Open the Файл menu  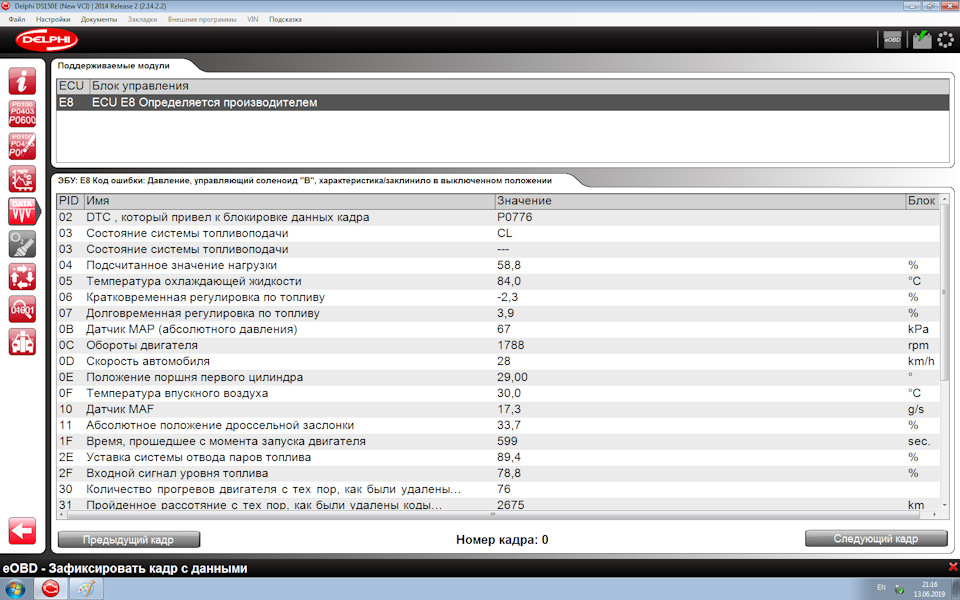click(17, 20)
